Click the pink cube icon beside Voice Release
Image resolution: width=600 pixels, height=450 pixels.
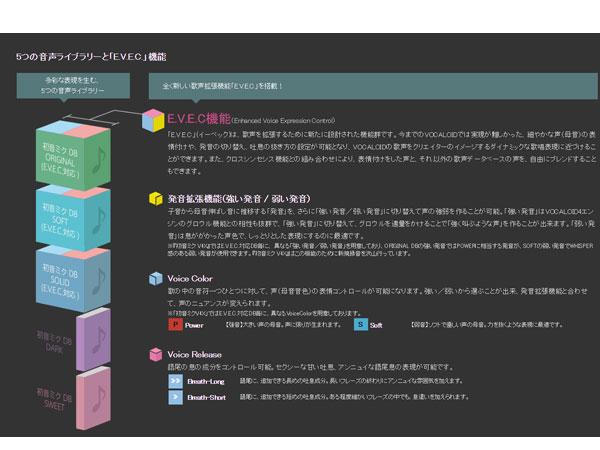click(156, 354)
